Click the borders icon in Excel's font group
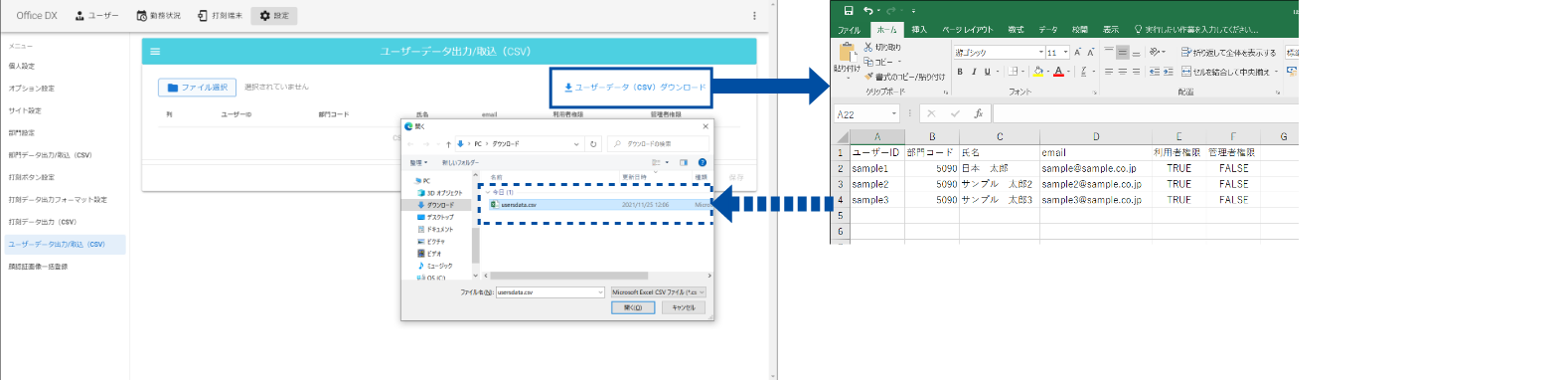This screenshot has height=380, width=1568. click(x=1013, y=72)
